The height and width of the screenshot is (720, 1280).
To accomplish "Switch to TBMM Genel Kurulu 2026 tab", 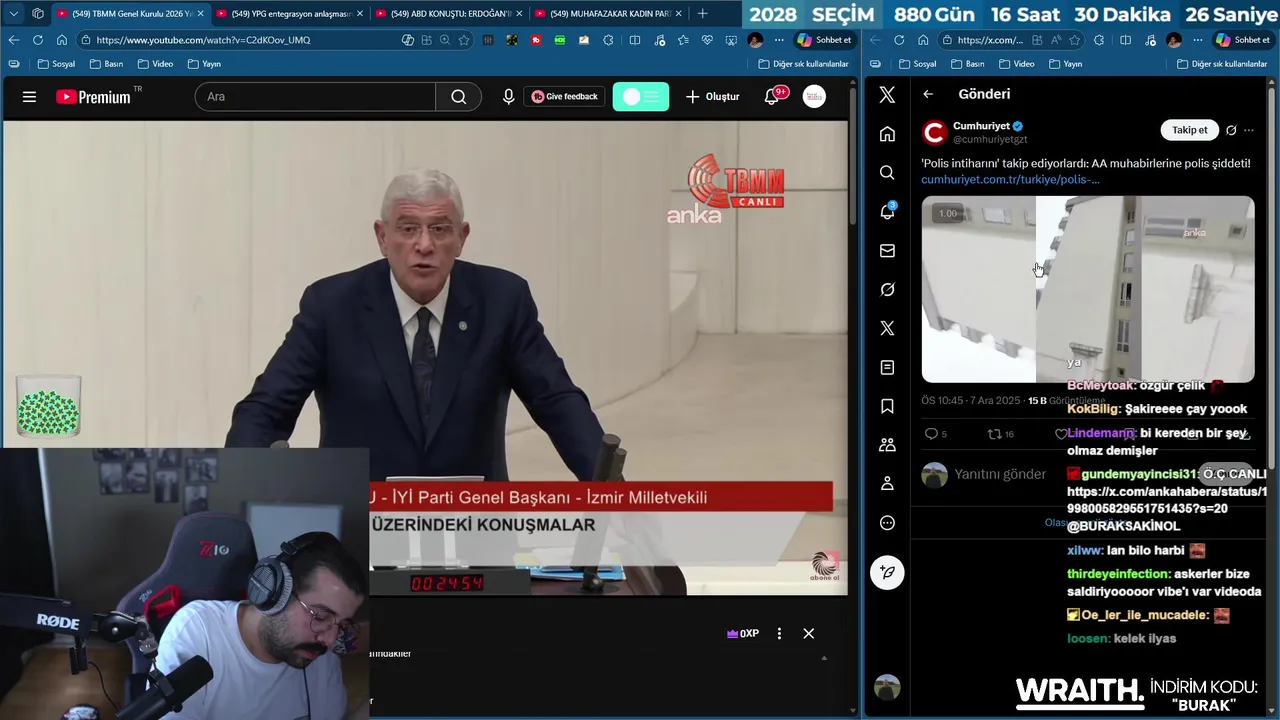I will [129, 13].
